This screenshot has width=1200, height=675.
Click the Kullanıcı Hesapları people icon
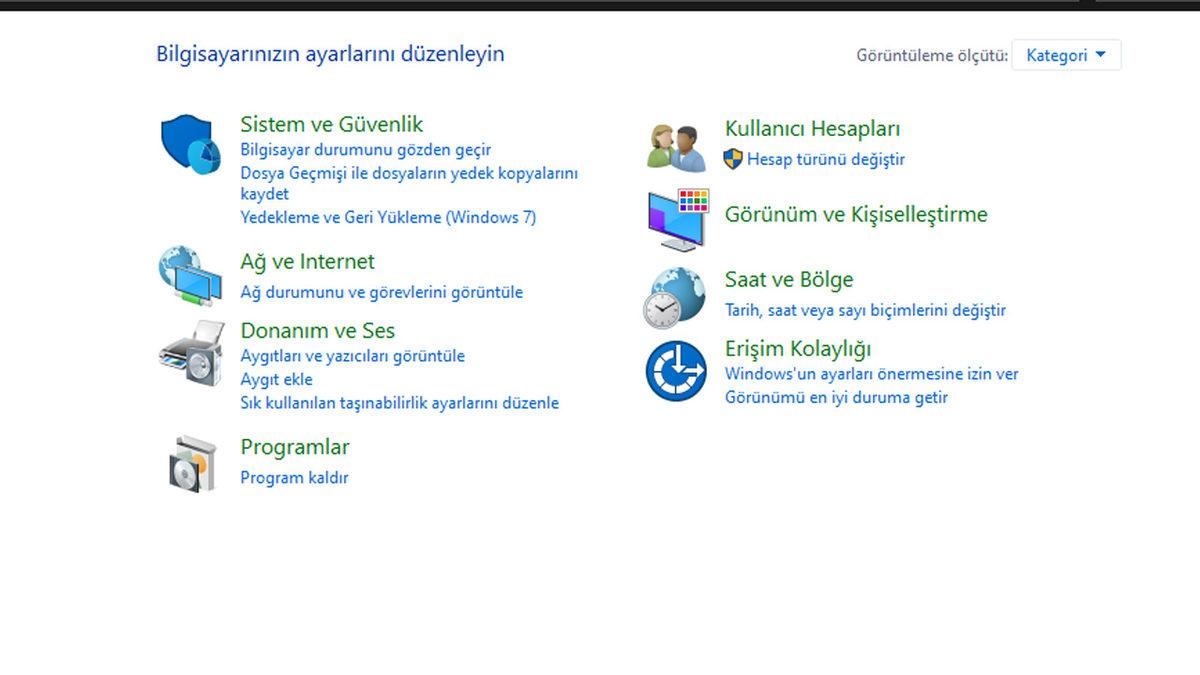[676, 142]
